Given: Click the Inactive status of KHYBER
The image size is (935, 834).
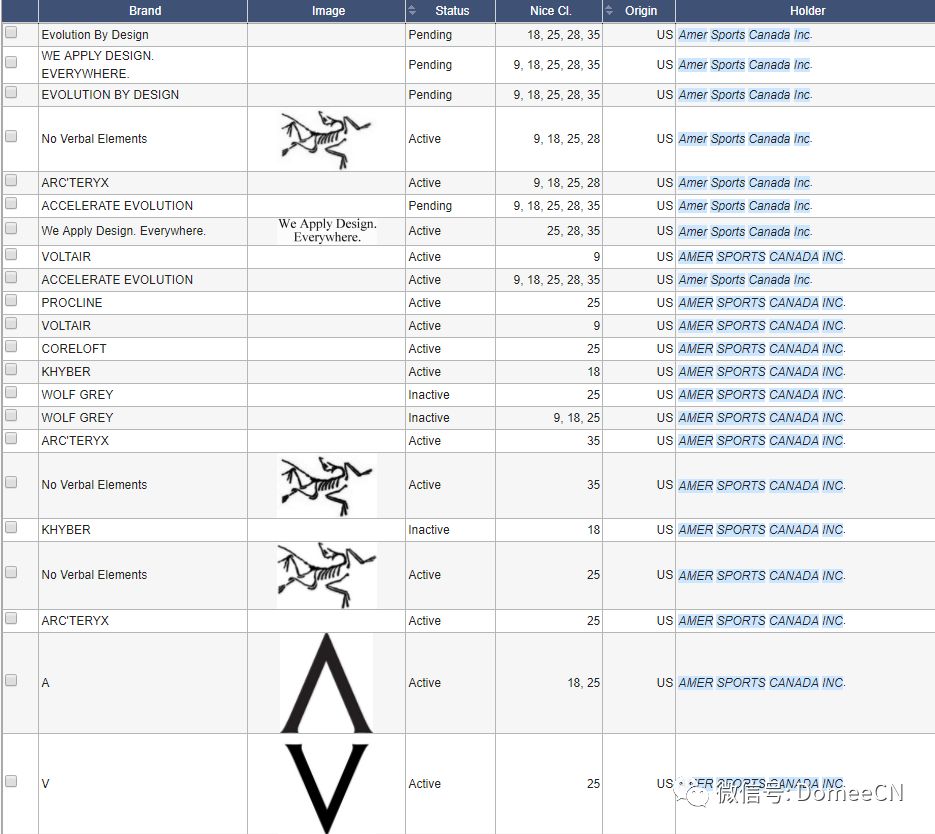Looking at the screenshot, I should click(429, 529).
